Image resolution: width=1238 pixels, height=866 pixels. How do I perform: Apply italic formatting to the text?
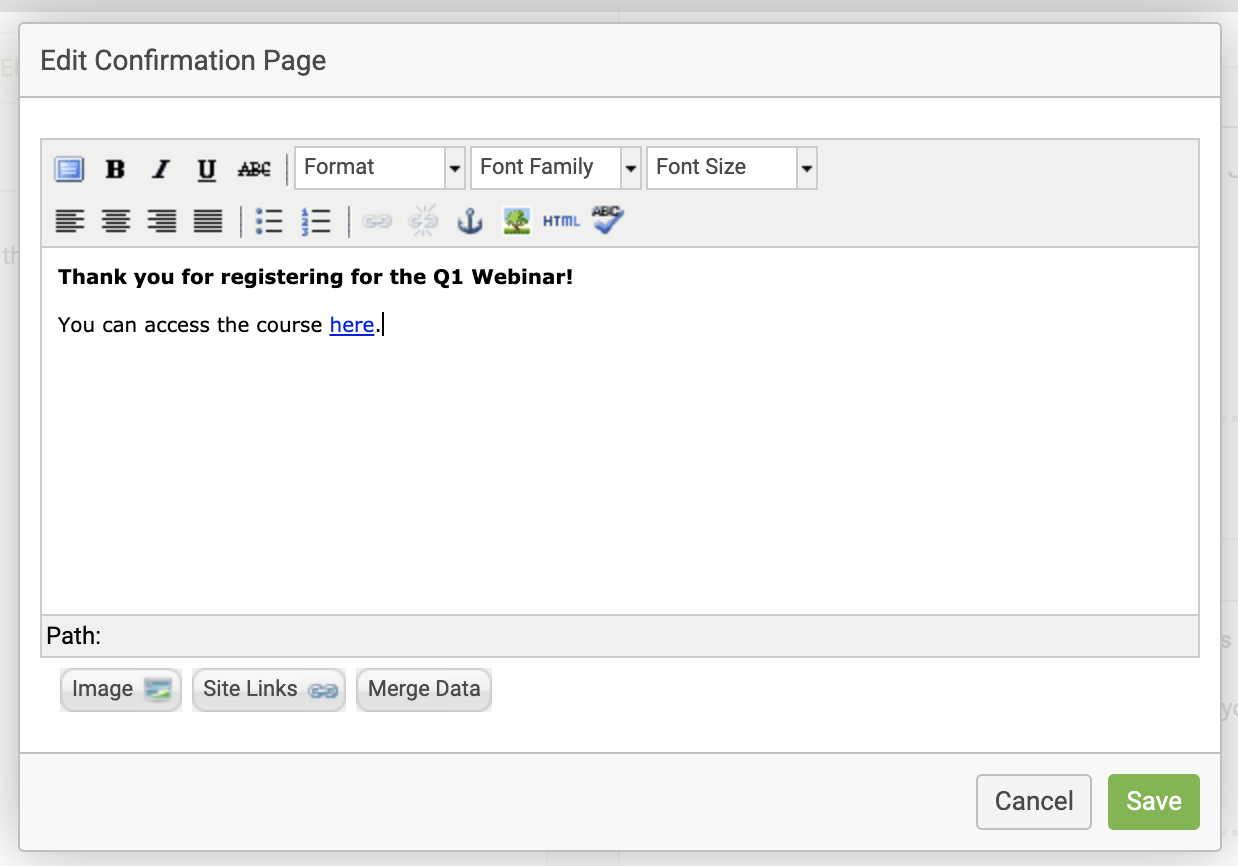click(160, 169)
